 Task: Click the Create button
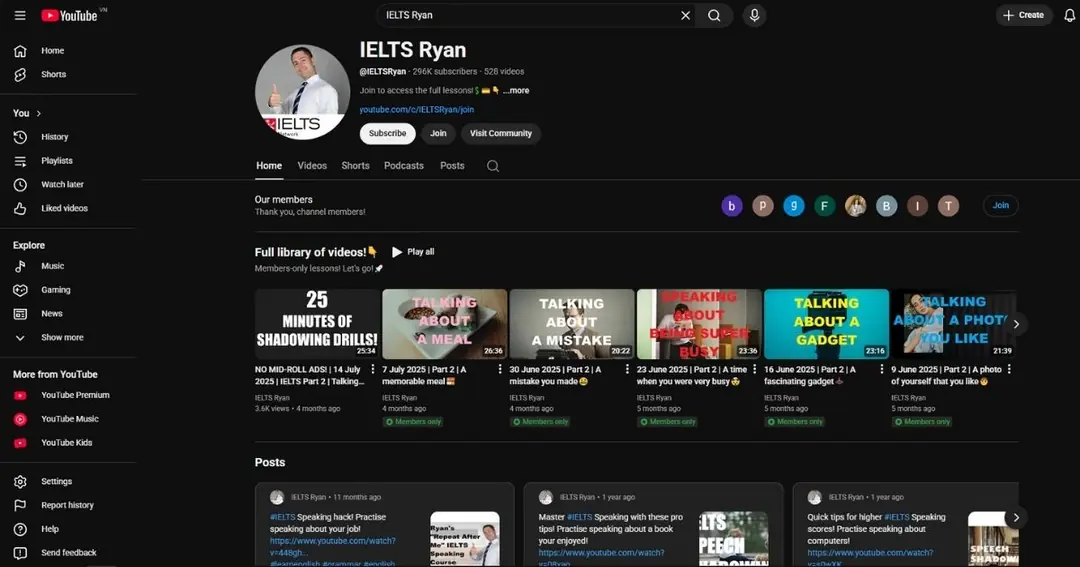pos(1024,15)
